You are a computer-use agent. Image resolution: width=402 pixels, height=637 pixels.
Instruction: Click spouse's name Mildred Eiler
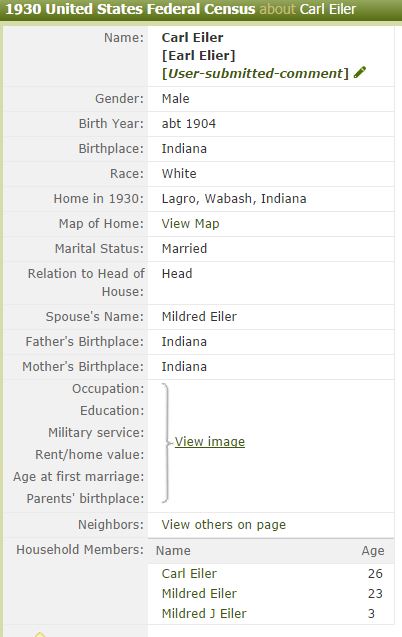[199, 316]
